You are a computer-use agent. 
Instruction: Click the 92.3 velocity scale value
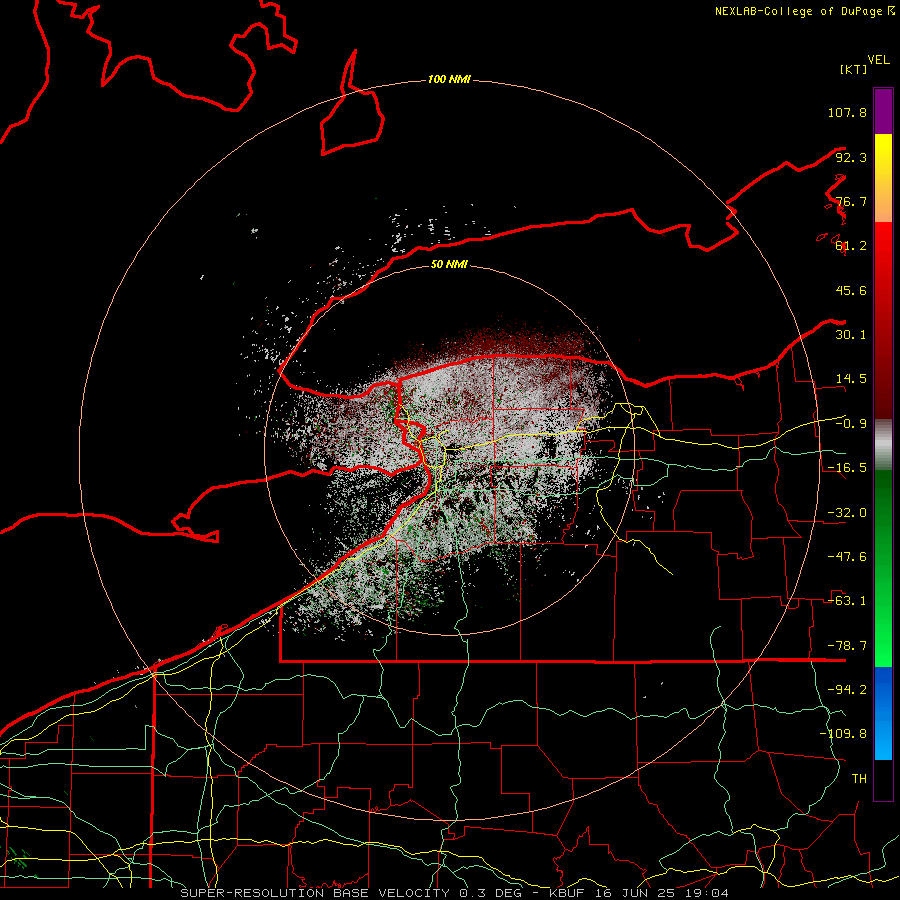(851, 157)
